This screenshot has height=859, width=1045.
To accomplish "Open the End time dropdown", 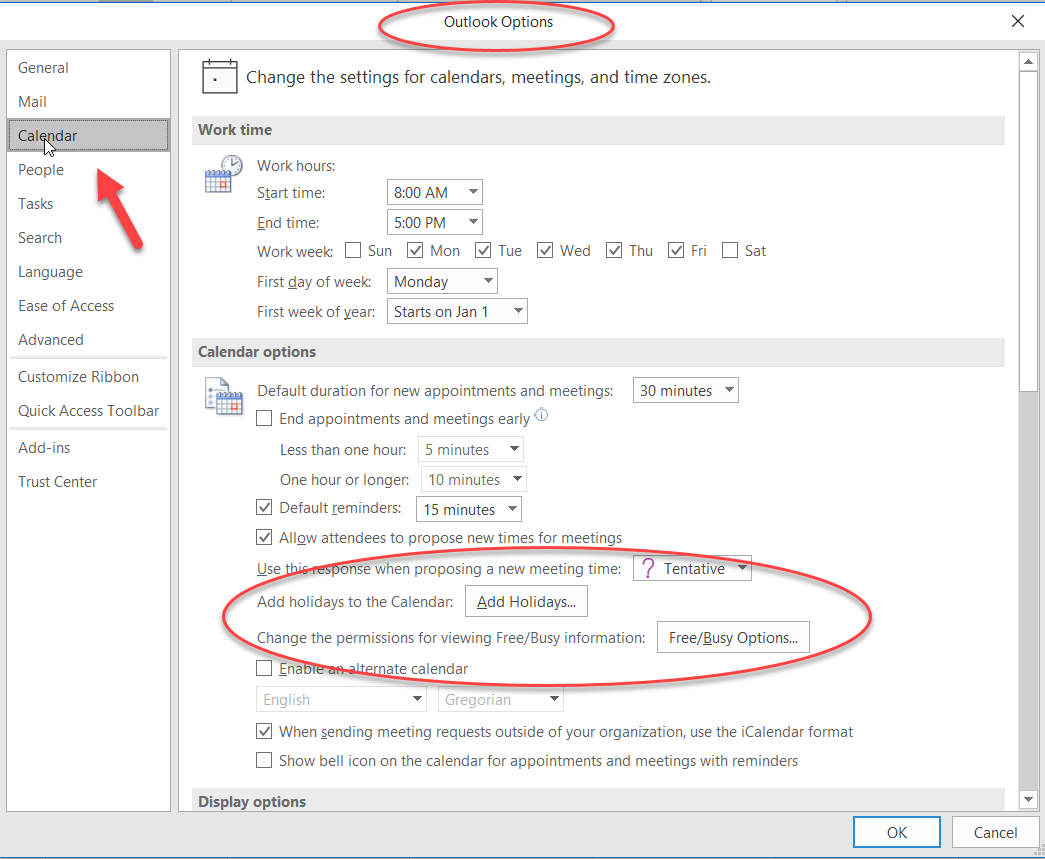I will (x=435, y=222).
